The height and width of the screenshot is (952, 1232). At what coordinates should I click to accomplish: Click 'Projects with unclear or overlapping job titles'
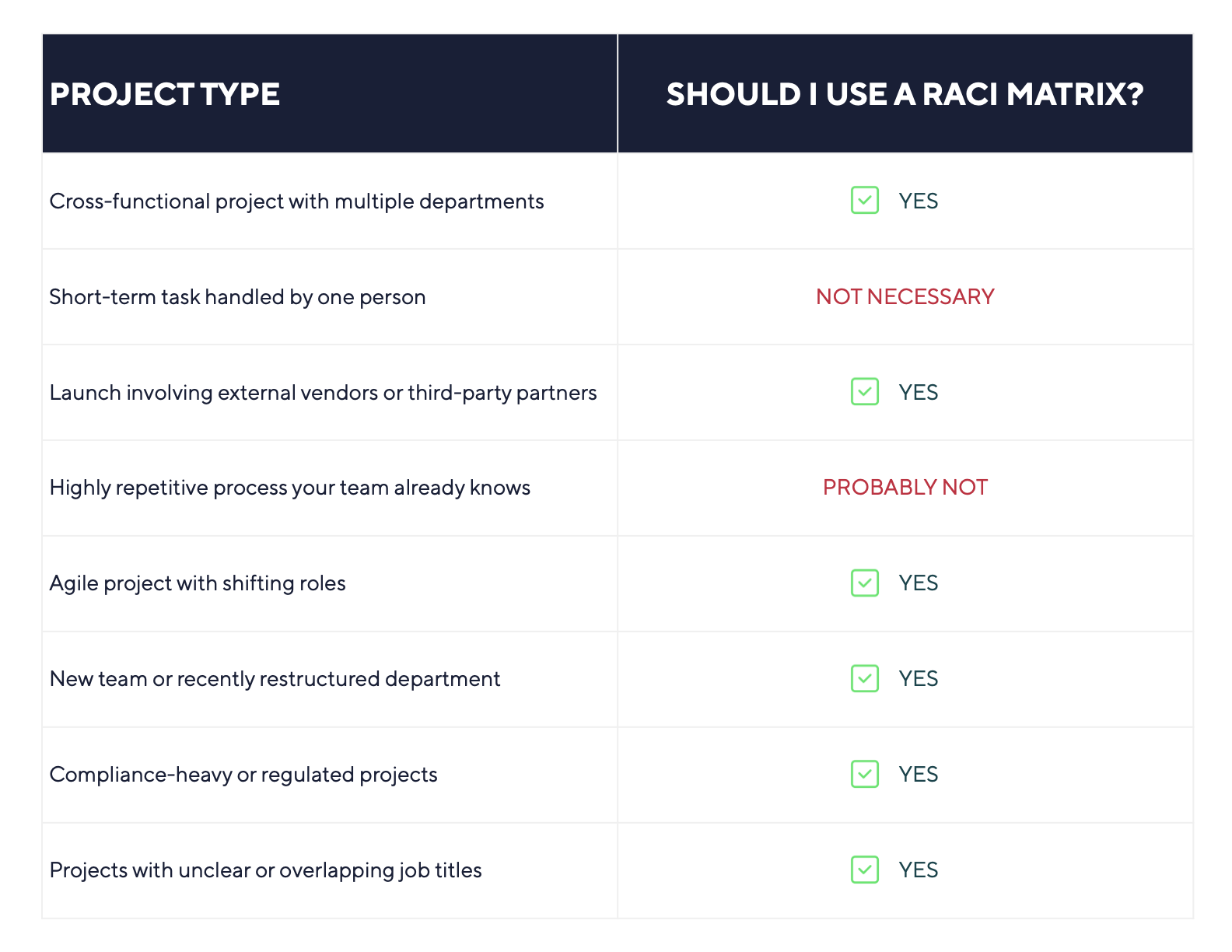click(x=265, y=870)
